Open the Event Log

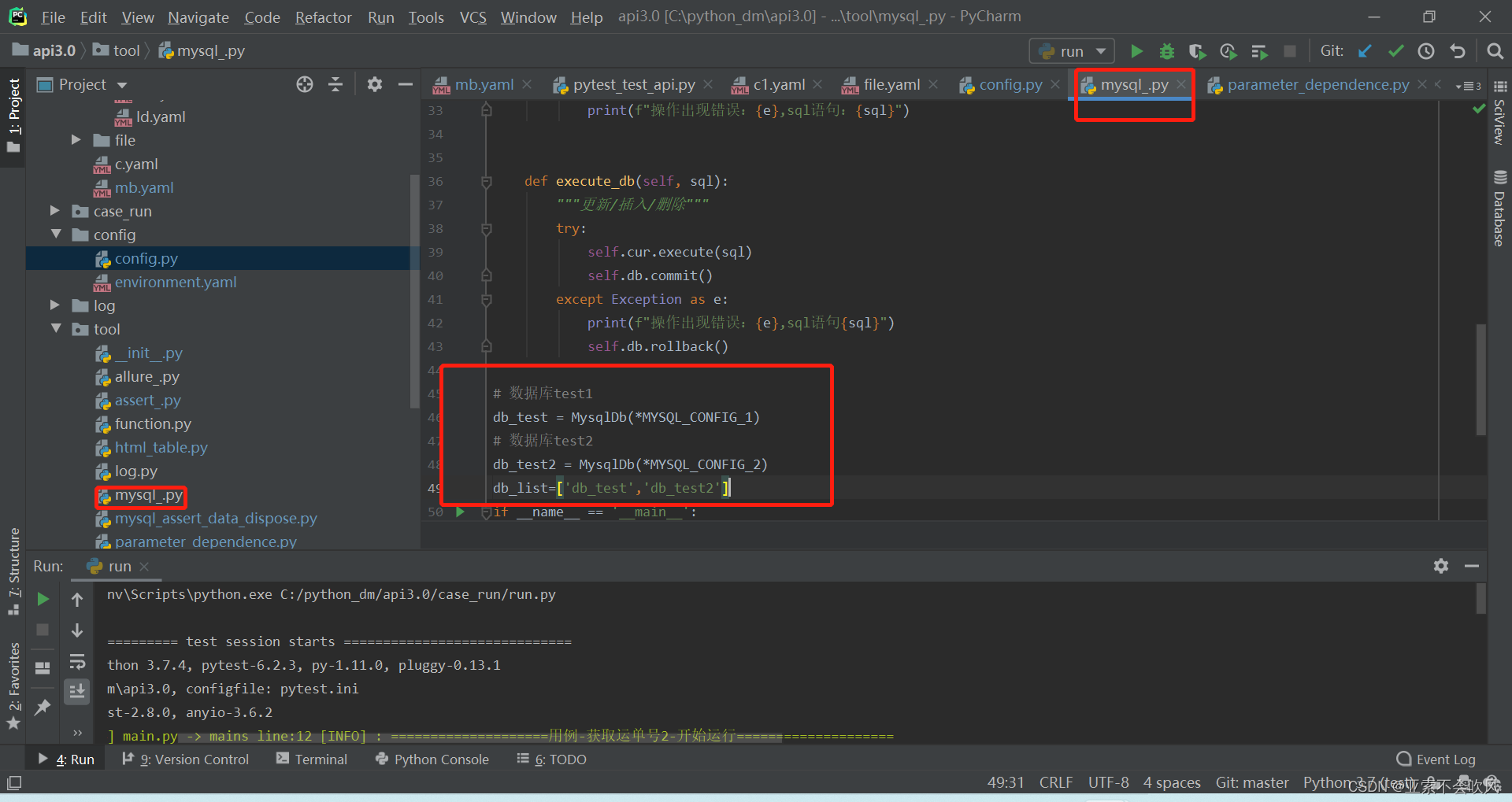point(1436,759)
